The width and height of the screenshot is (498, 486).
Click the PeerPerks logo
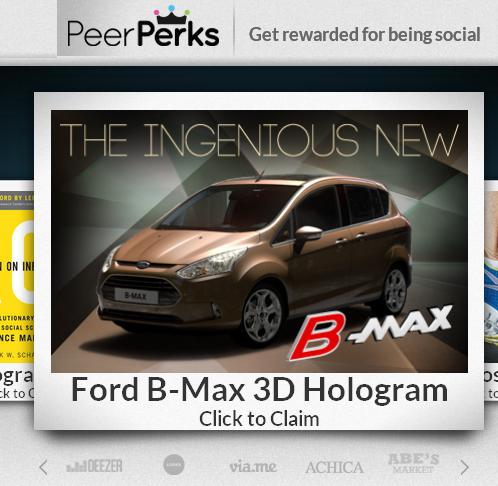click(143, 28)
